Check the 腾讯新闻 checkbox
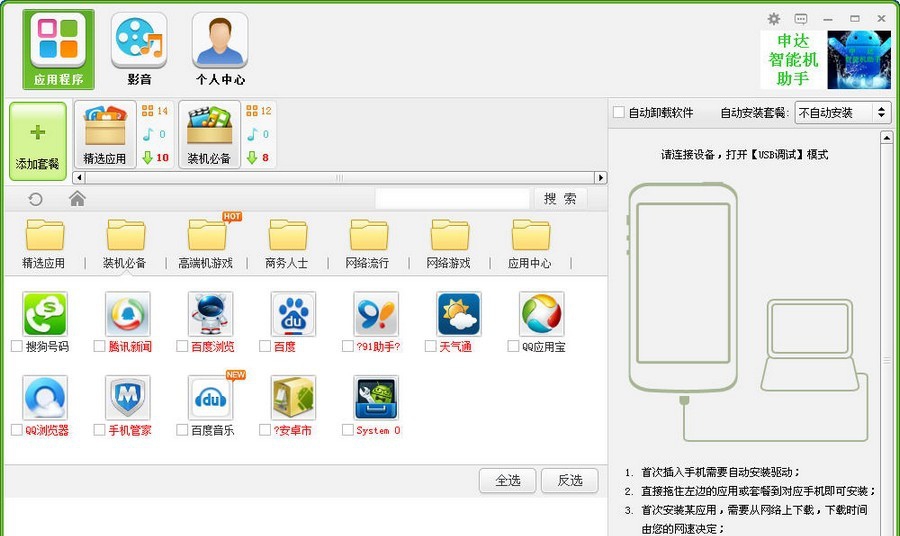Image resolution: width=900 pixels, height=536 pixels. point(99,346)
